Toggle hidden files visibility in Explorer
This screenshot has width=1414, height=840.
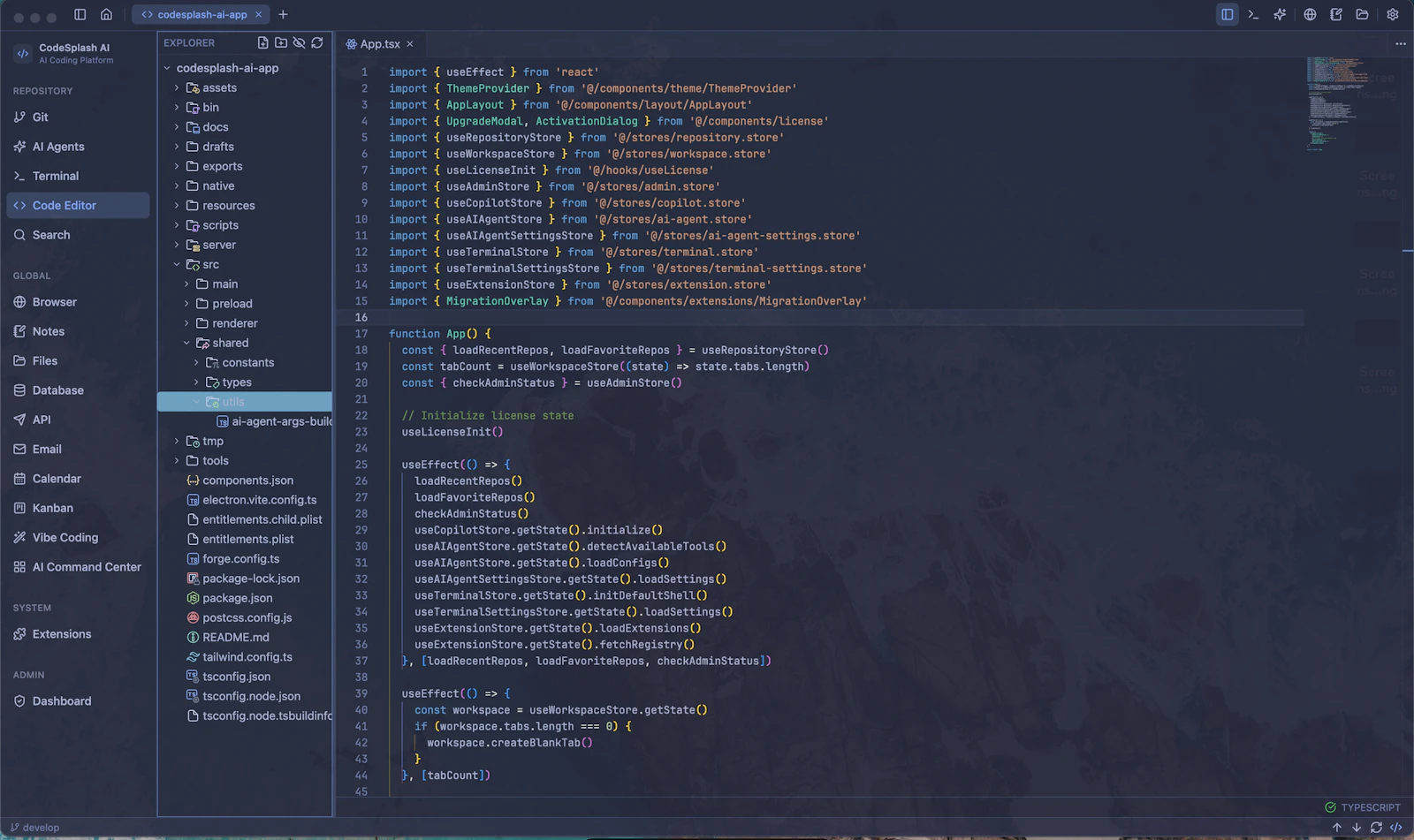299,42
